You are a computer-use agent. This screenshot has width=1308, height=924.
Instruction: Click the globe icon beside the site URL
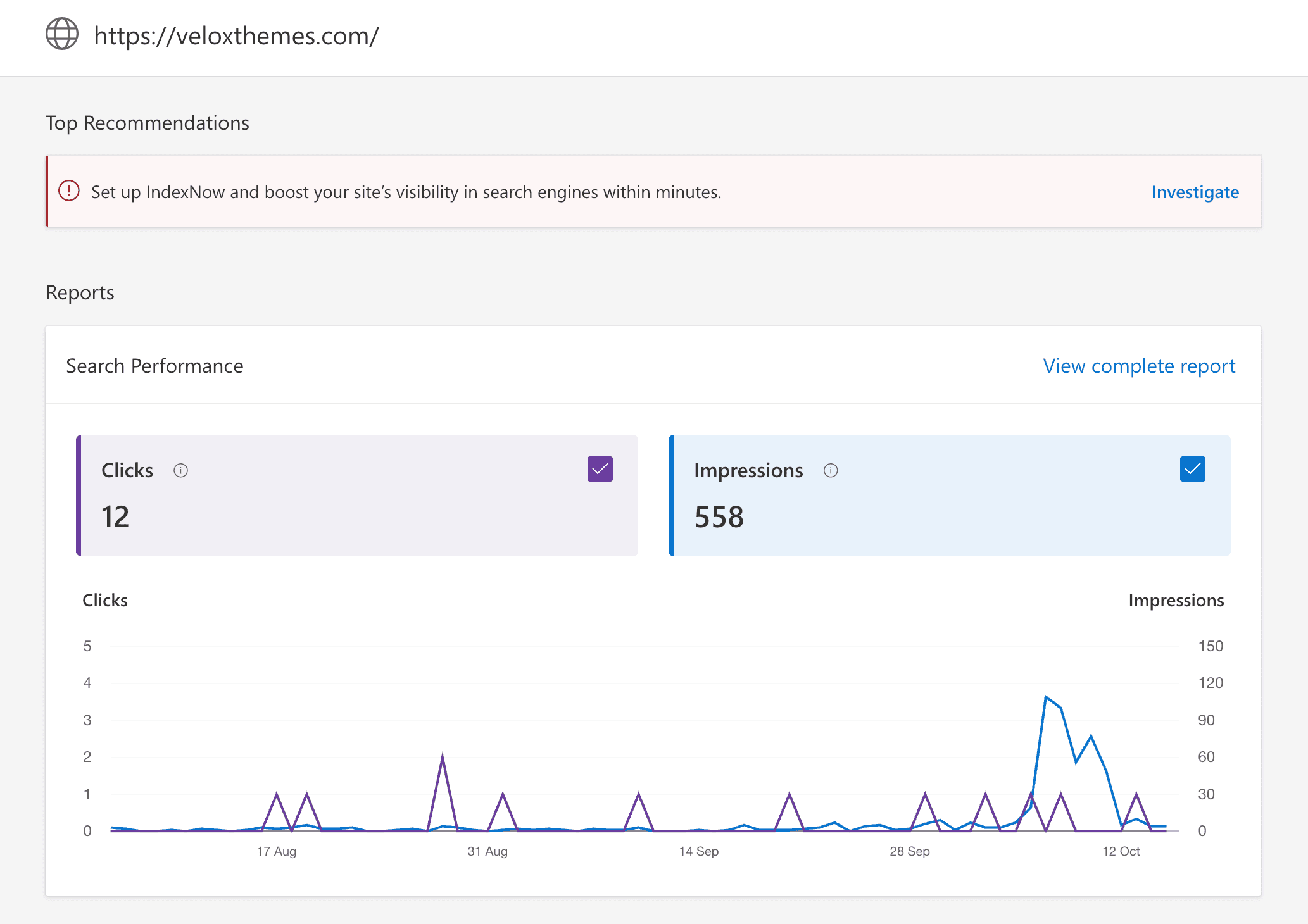click(x=62, y=36)
